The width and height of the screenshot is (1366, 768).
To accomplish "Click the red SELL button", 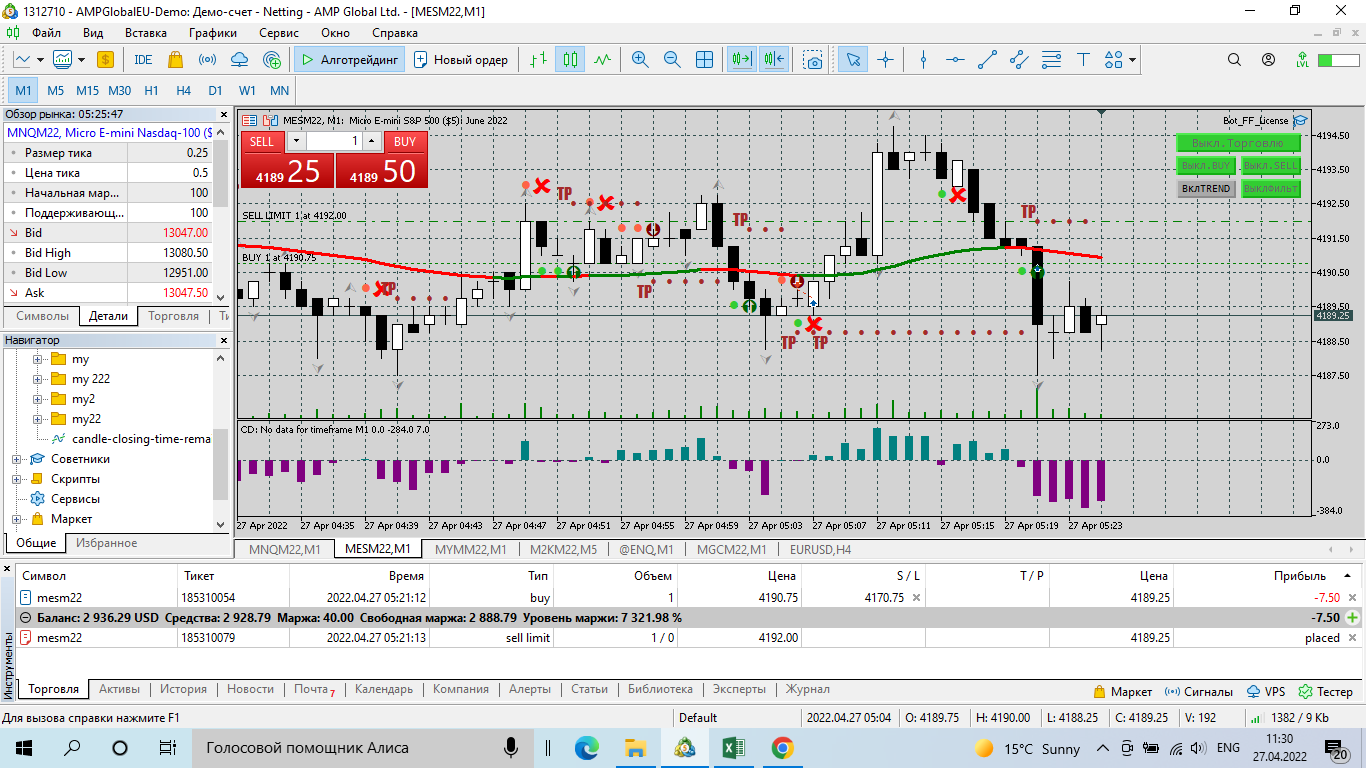I will [262, 142].
